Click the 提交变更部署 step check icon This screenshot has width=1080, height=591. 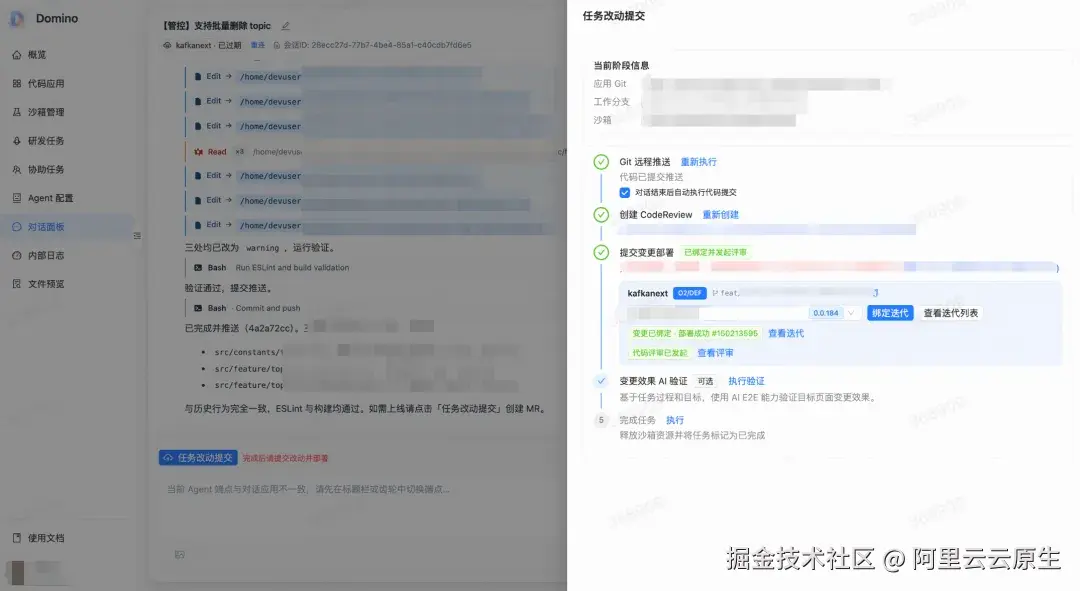tap(601, 252)
